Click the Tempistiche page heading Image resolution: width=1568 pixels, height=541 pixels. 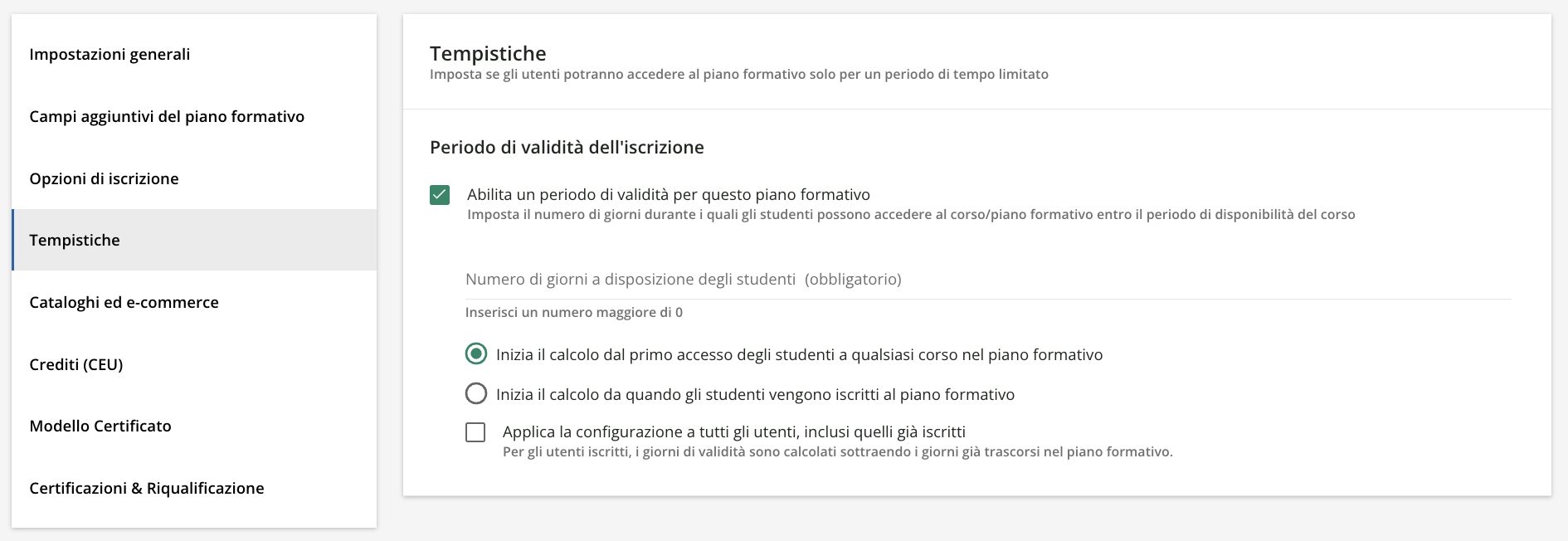487,53
